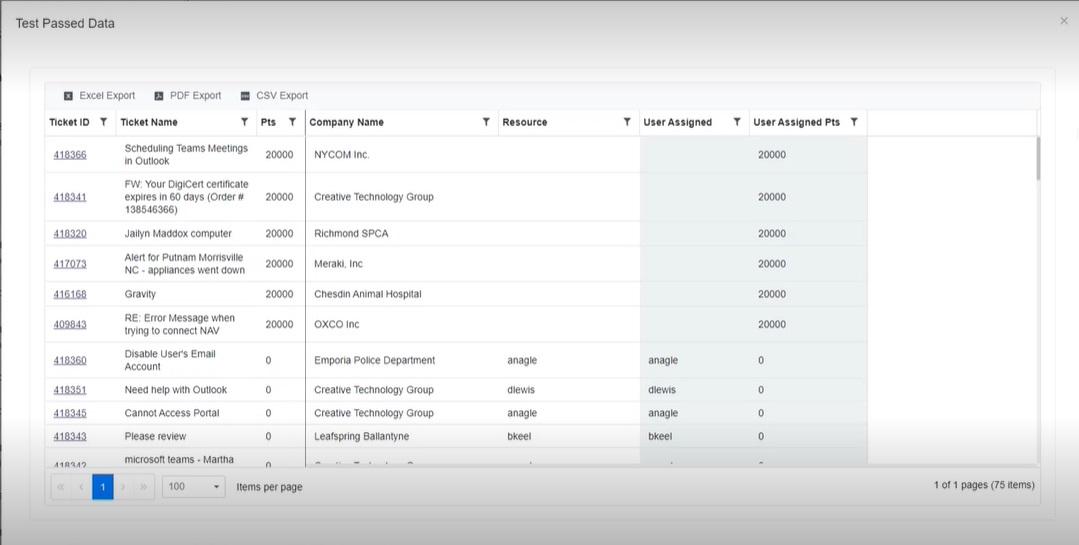Open the items per page dropdown
This screenshot has height=545, width=1079.
coord(194,487)
